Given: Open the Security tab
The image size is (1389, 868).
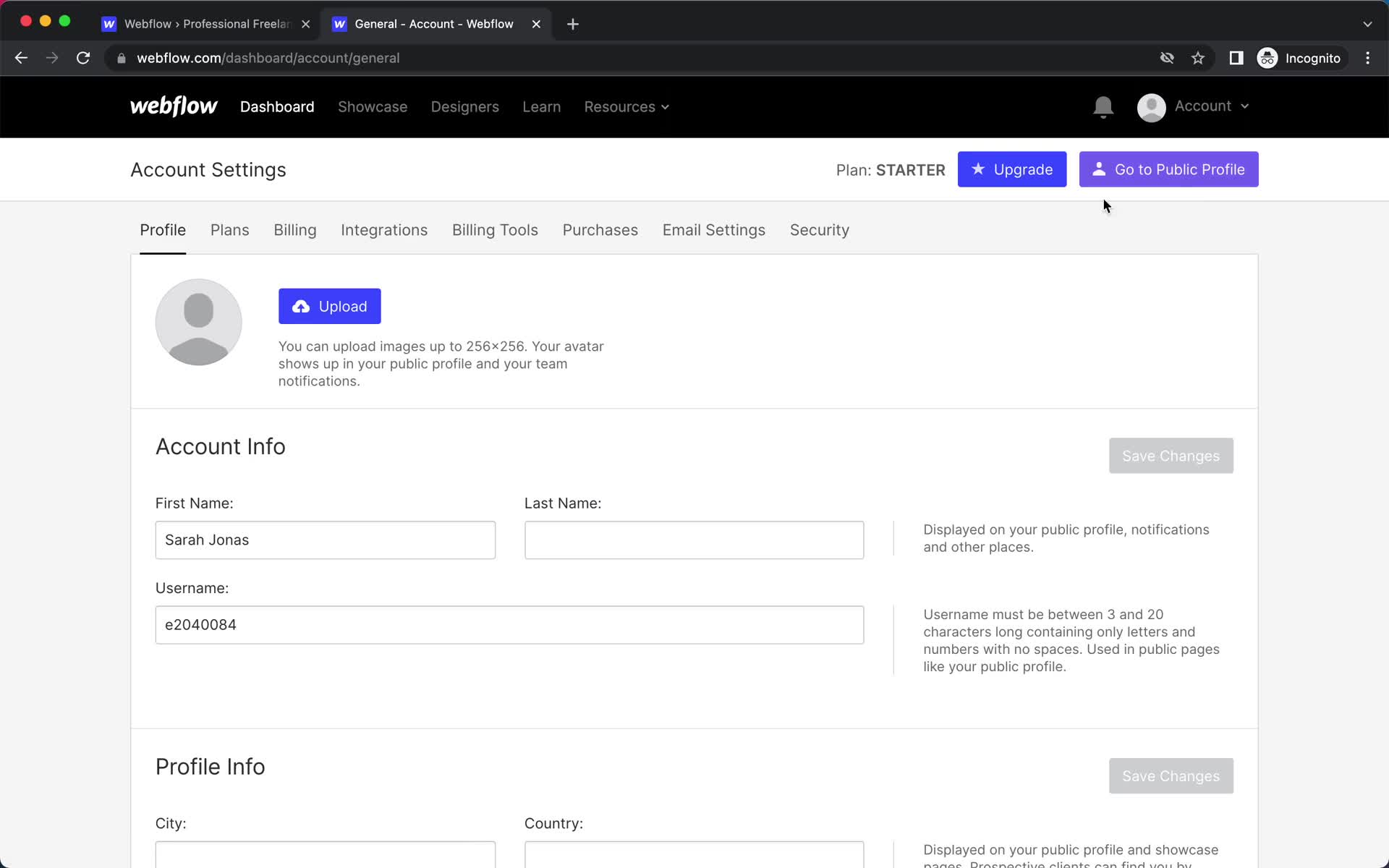Looking at the screenshot, I should tap(820, 230).
